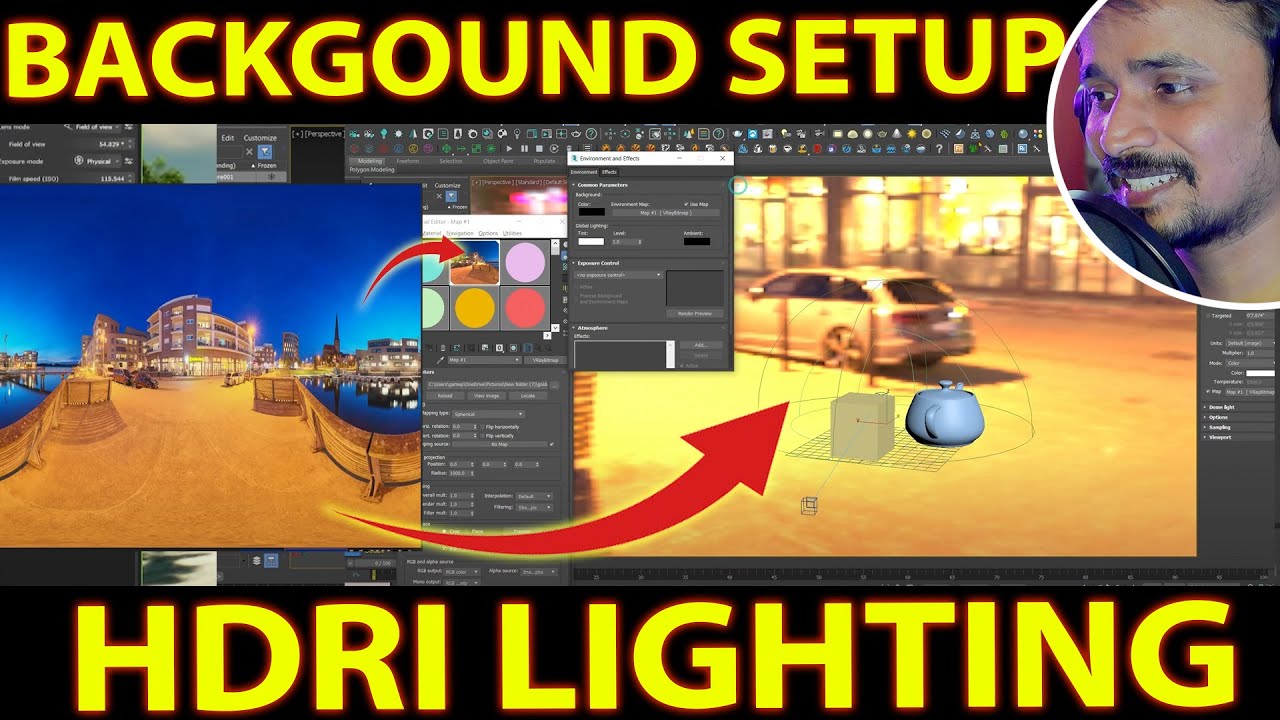Select the teapot object in viewport
Image resolution: width=1280 pixels, height=720 pixels.
(x=944, y=414)
